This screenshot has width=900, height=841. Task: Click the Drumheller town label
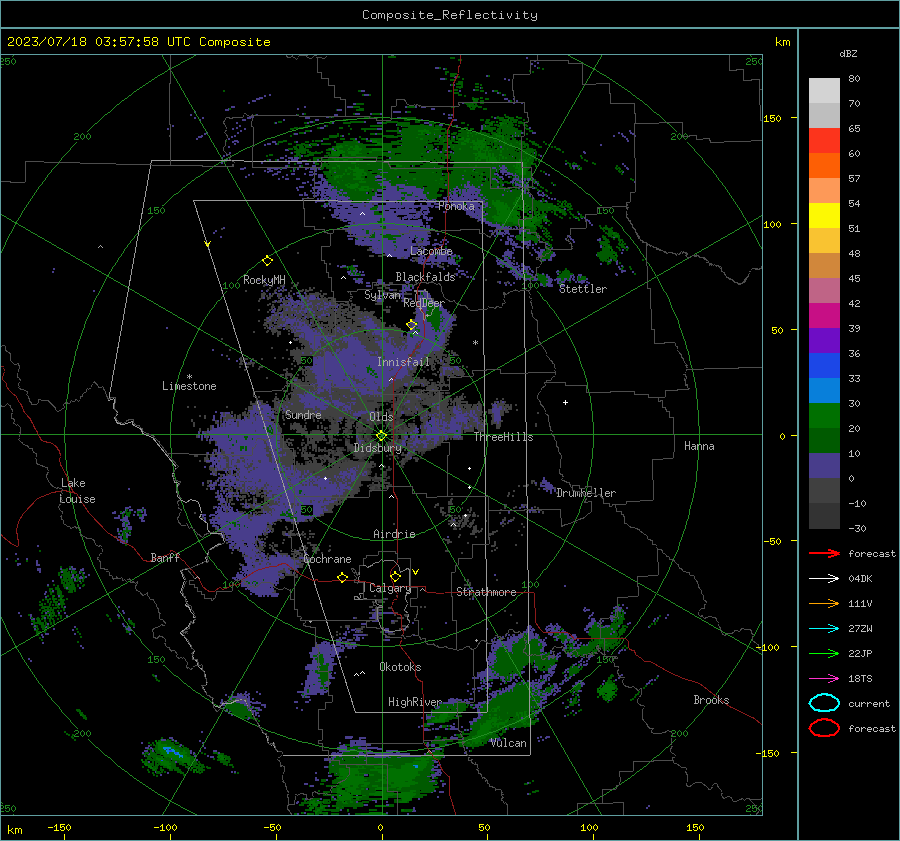[x=586, y=493]
